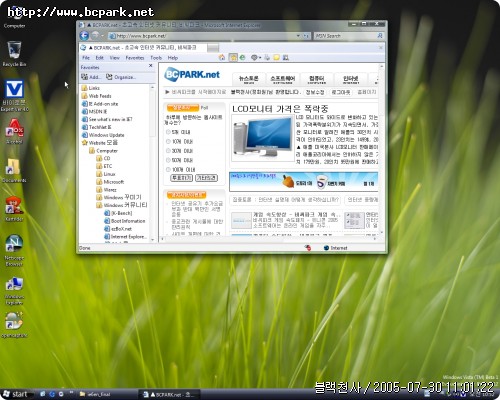
Task: Select the '5개 이내' poll radio button
Action: tap(168, 132)
